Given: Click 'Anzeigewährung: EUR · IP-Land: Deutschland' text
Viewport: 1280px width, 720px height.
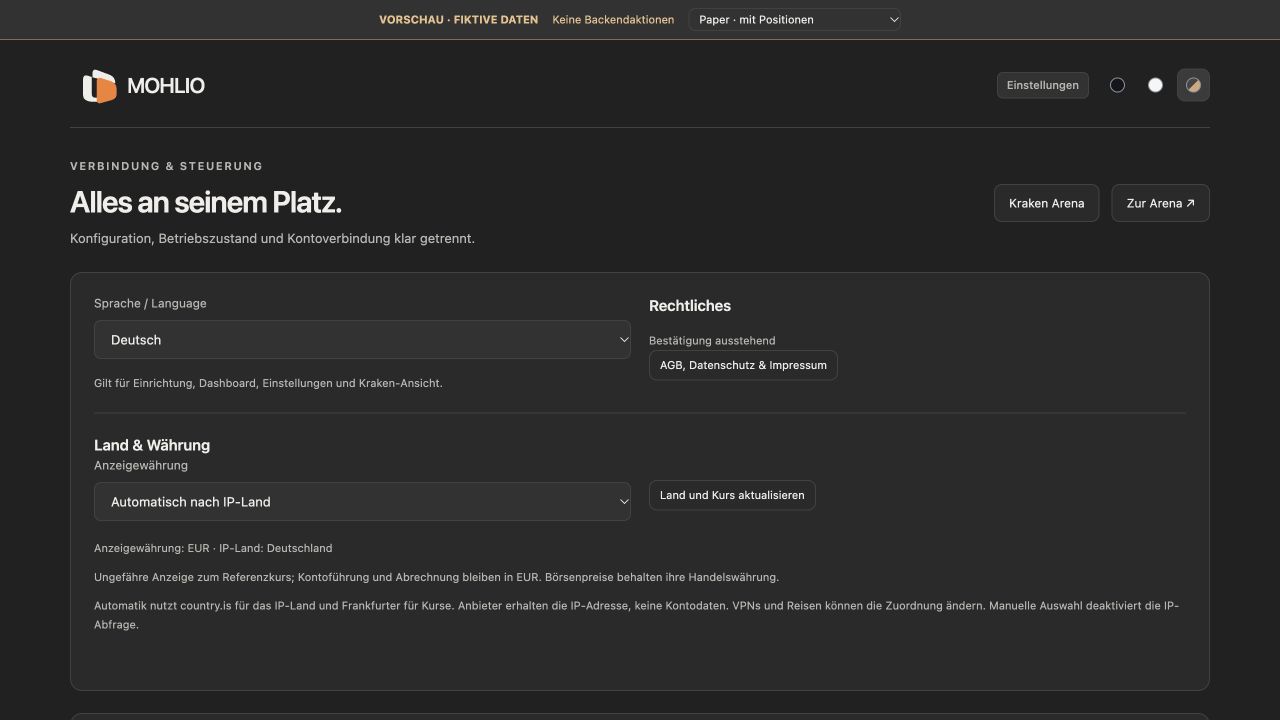Looking at the screenshot, I should pyautogui.click(x=213, y=548).
